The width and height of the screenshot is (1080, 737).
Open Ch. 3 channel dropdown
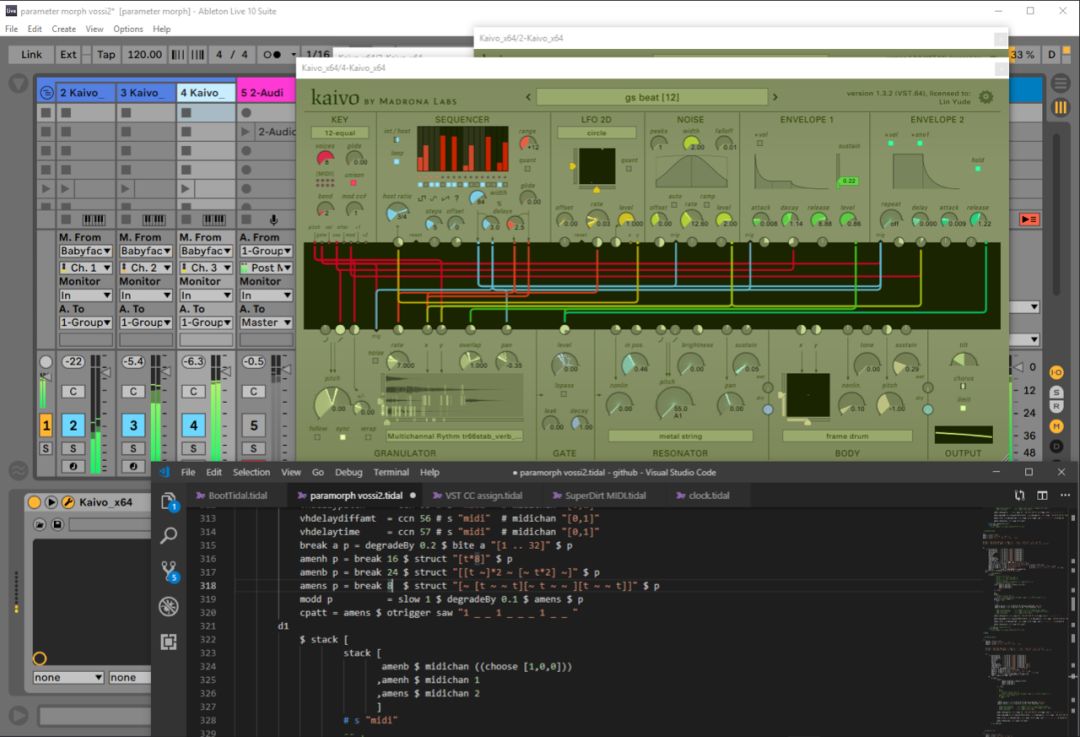pos(205,268)
